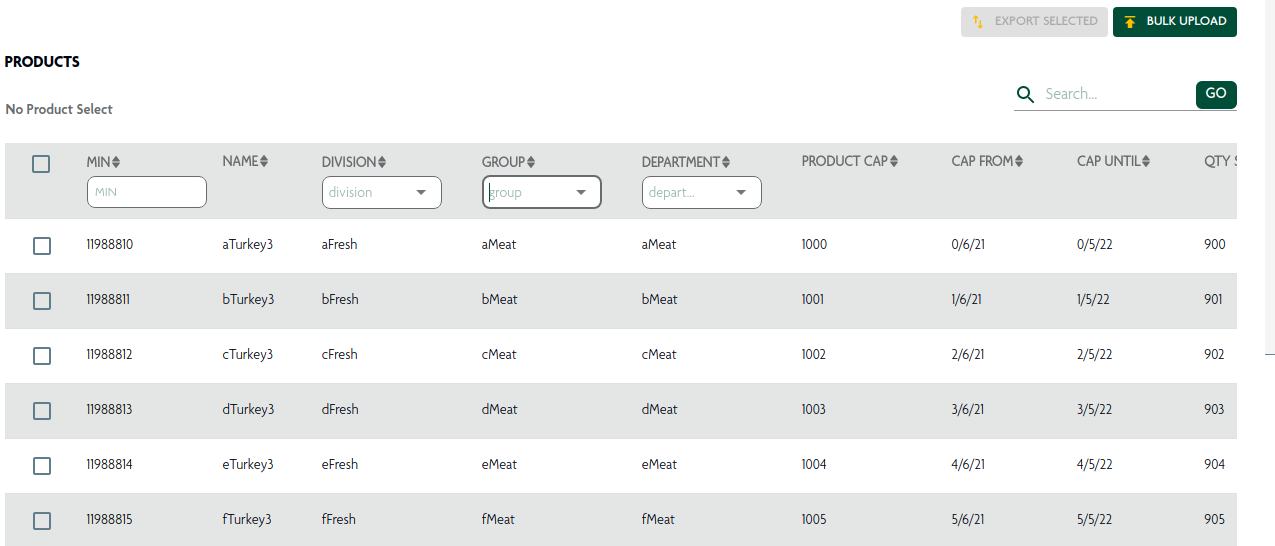The width and height of the screenshot is (1275, 546).
Task: Sort by DIVISION column arrows
Action: pyautogui.click(x=382, y=162)
